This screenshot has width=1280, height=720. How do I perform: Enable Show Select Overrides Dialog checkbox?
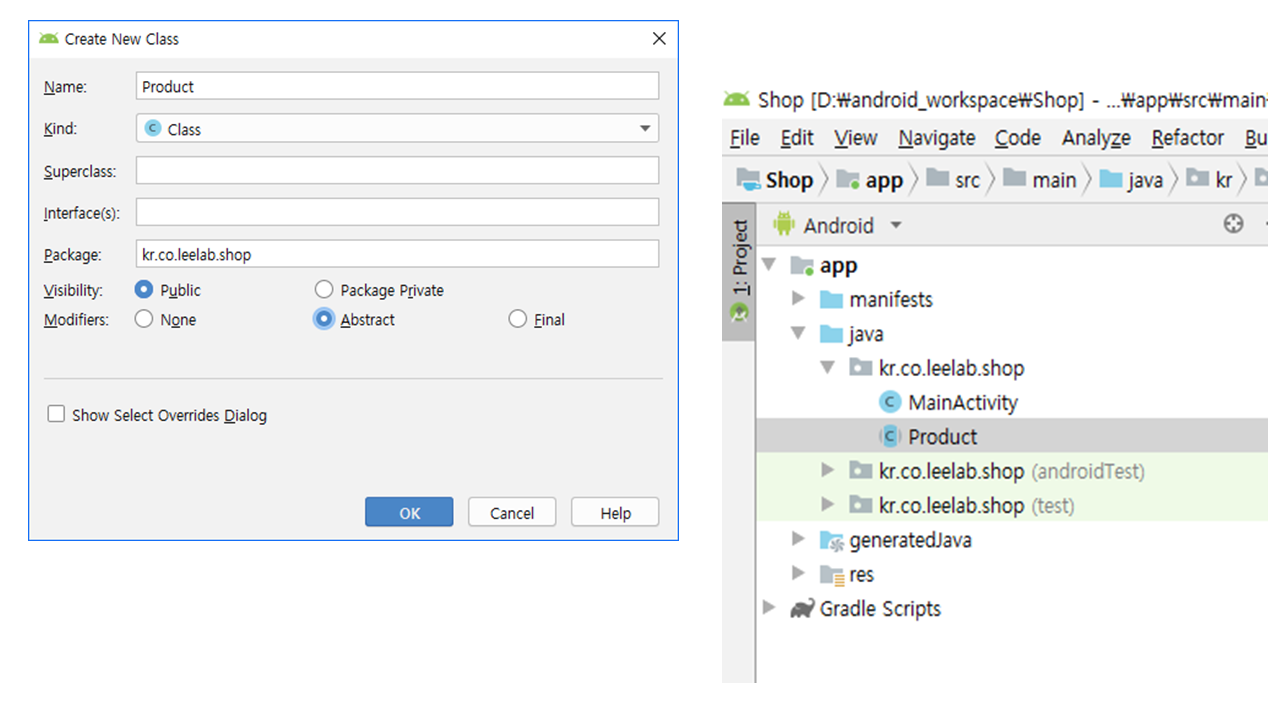[x=56, y=414]
